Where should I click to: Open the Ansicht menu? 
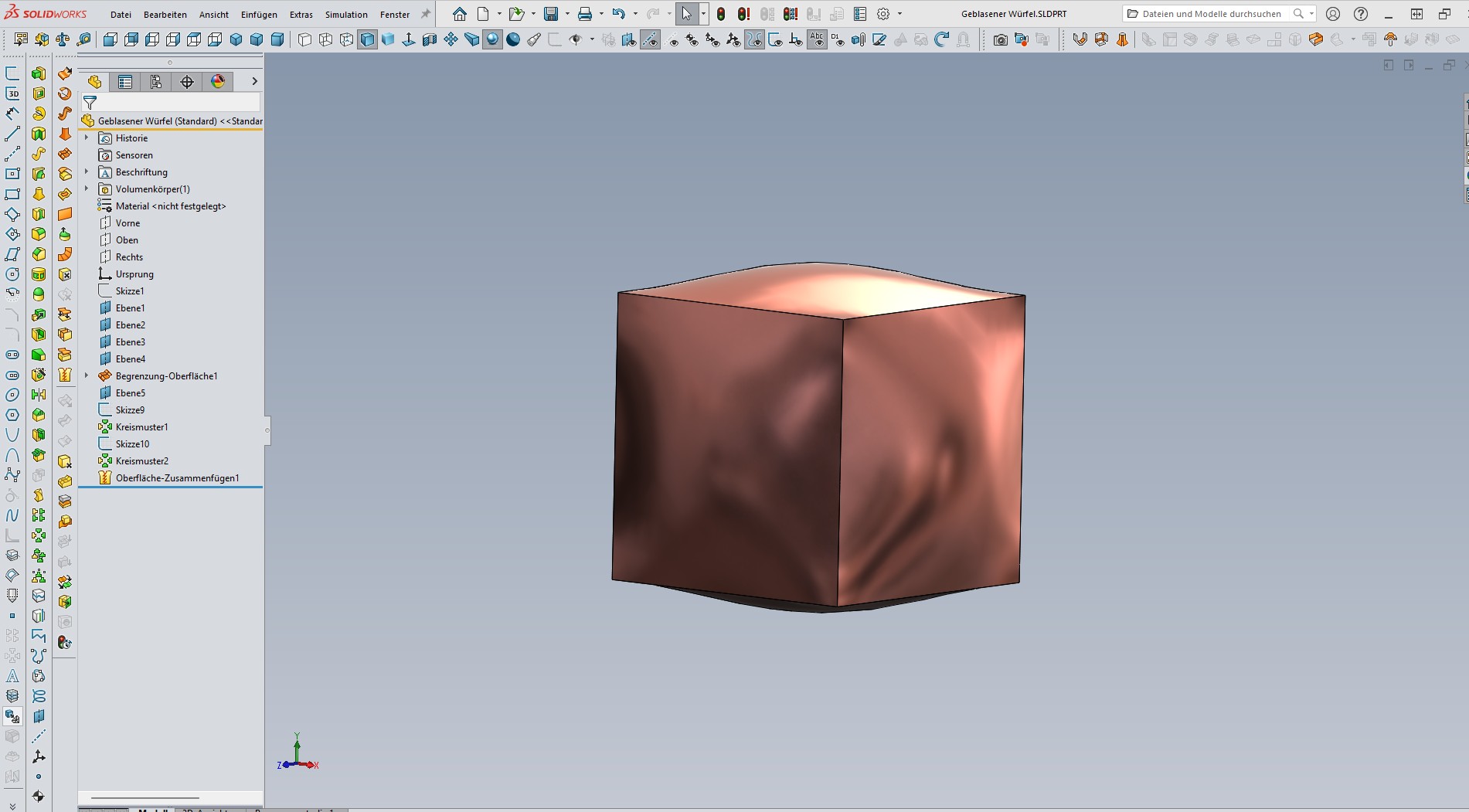[x=214, y=15]
